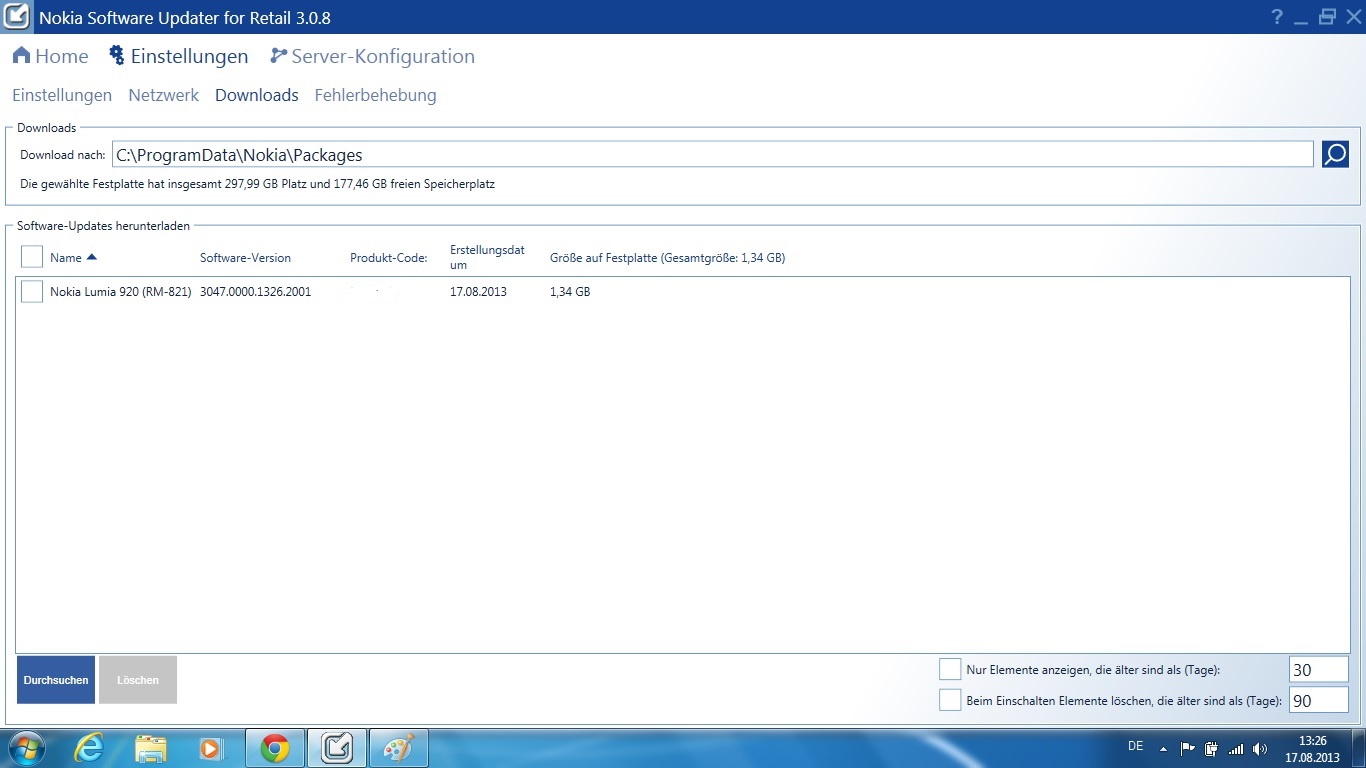Click the days field showing 90
The height and width of the screenshot is (768, 1366).
click(1318, 700)
